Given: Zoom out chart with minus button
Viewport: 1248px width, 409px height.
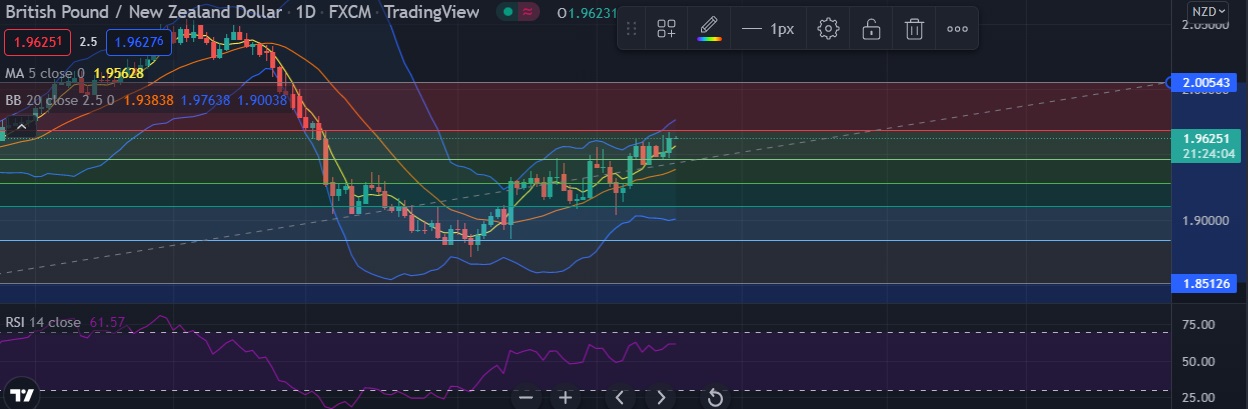Looking at the screenshot, I should 526,398.
